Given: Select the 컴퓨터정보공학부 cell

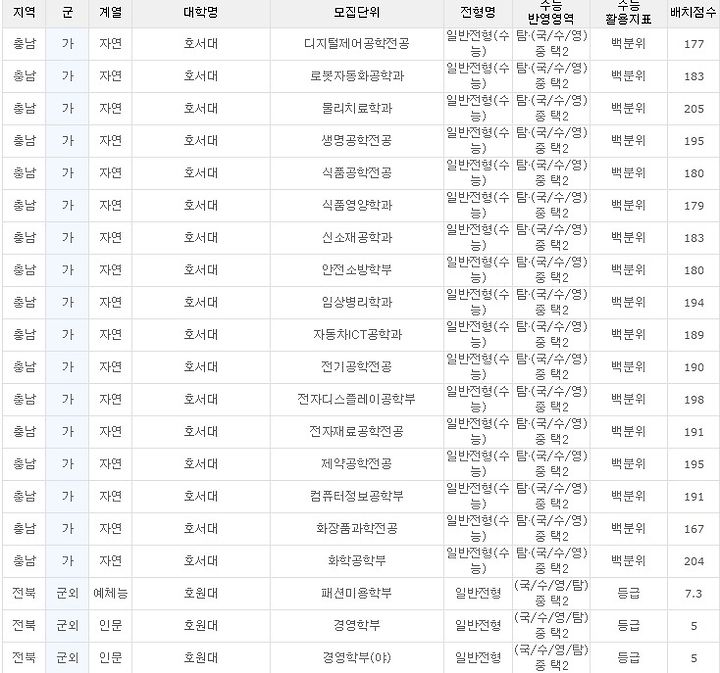Looking at the screenshot, I should click(357, 496).
